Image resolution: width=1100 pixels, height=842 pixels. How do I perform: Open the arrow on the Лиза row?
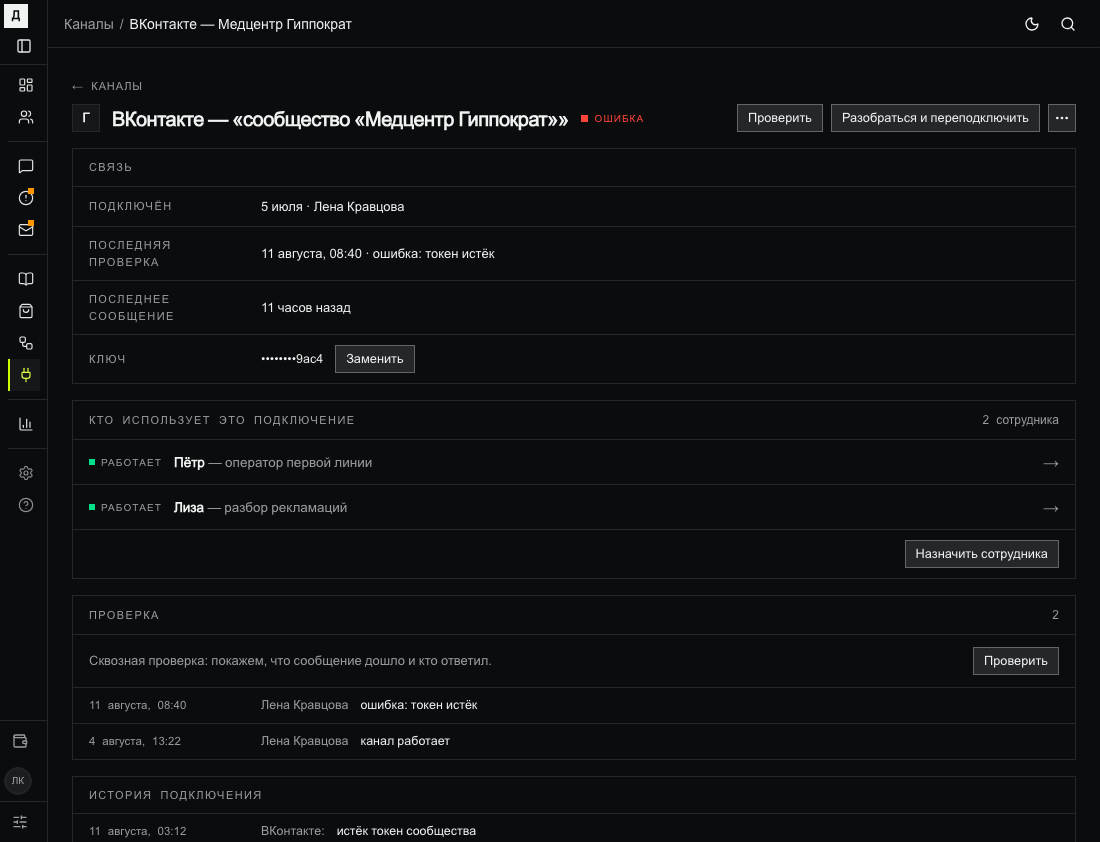tap(1050, 508)
